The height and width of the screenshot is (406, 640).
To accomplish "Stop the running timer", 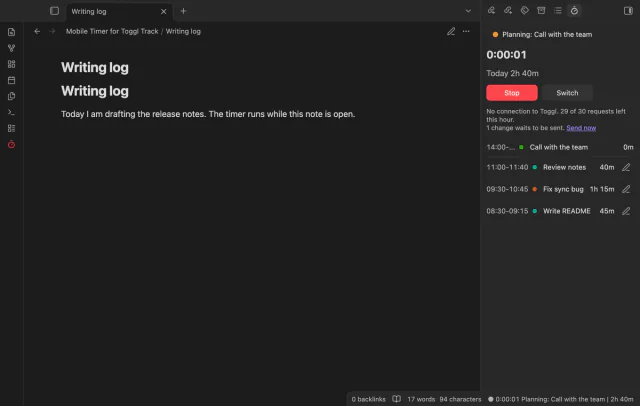I will point(512,93).
